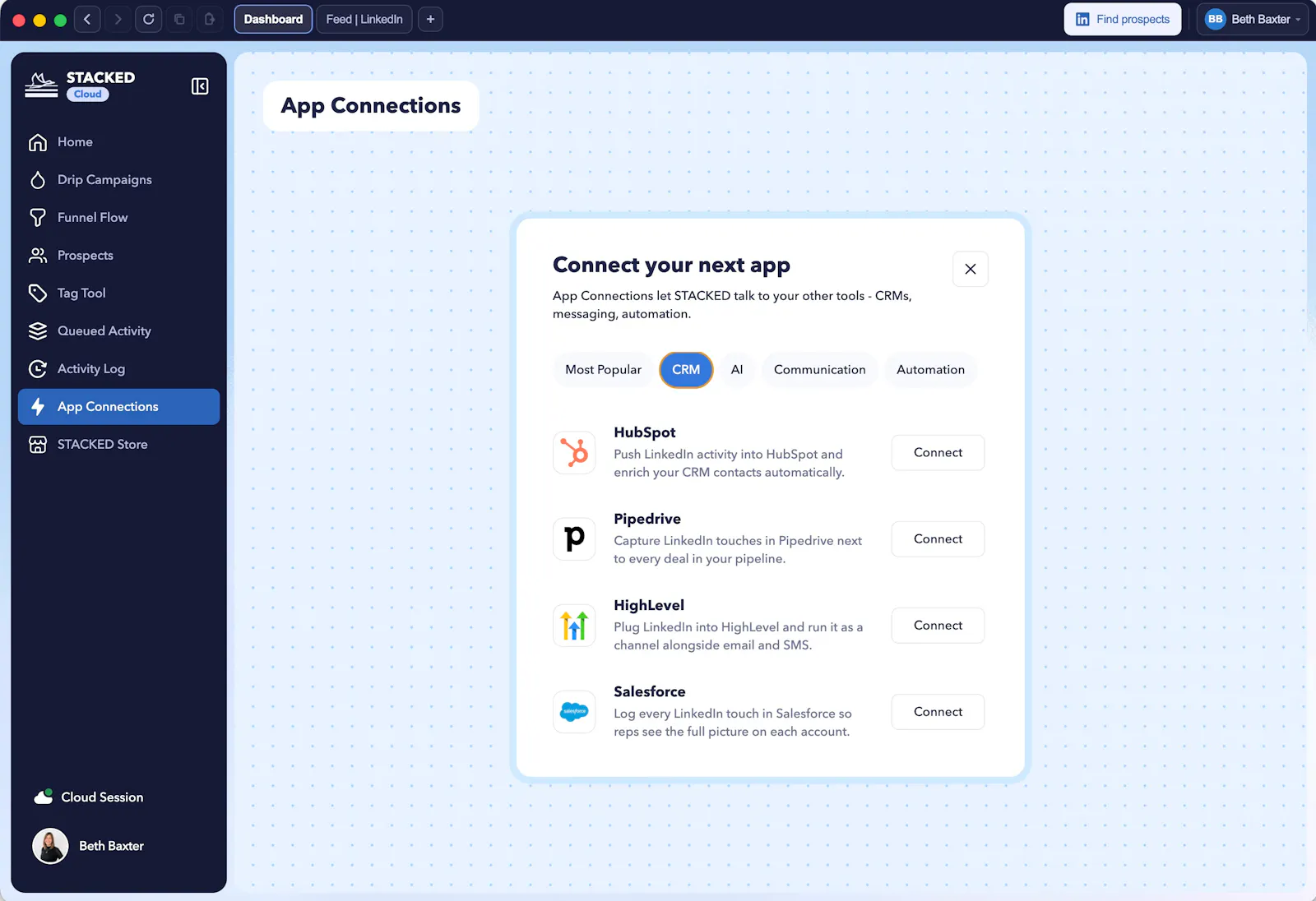Click the App Connections lightning icon
Image resolution: width=1316 pixels, height=901 pixels.
[x=38, y=407]
